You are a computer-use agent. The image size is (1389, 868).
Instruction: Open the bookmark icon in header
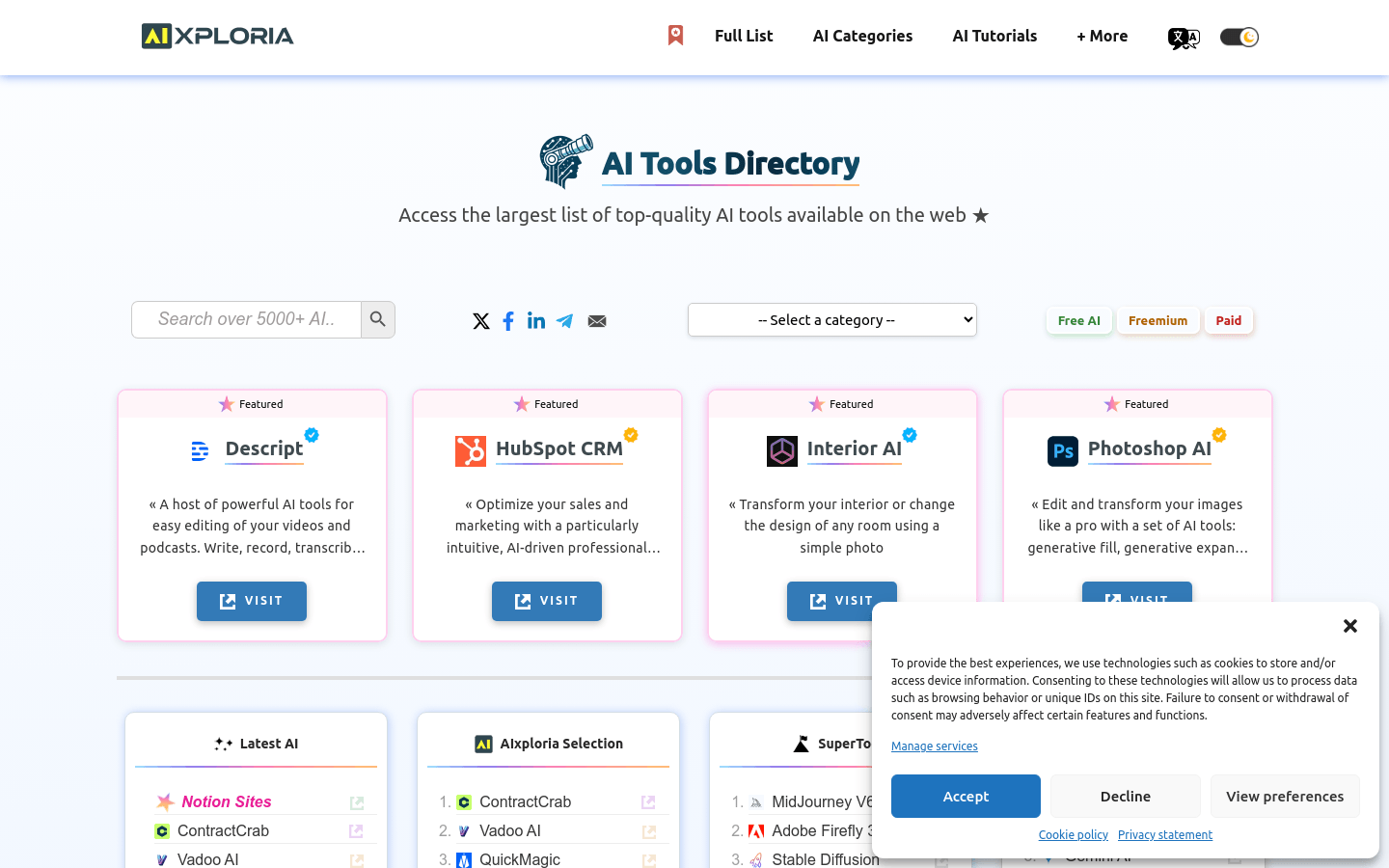tap(675, 36)
